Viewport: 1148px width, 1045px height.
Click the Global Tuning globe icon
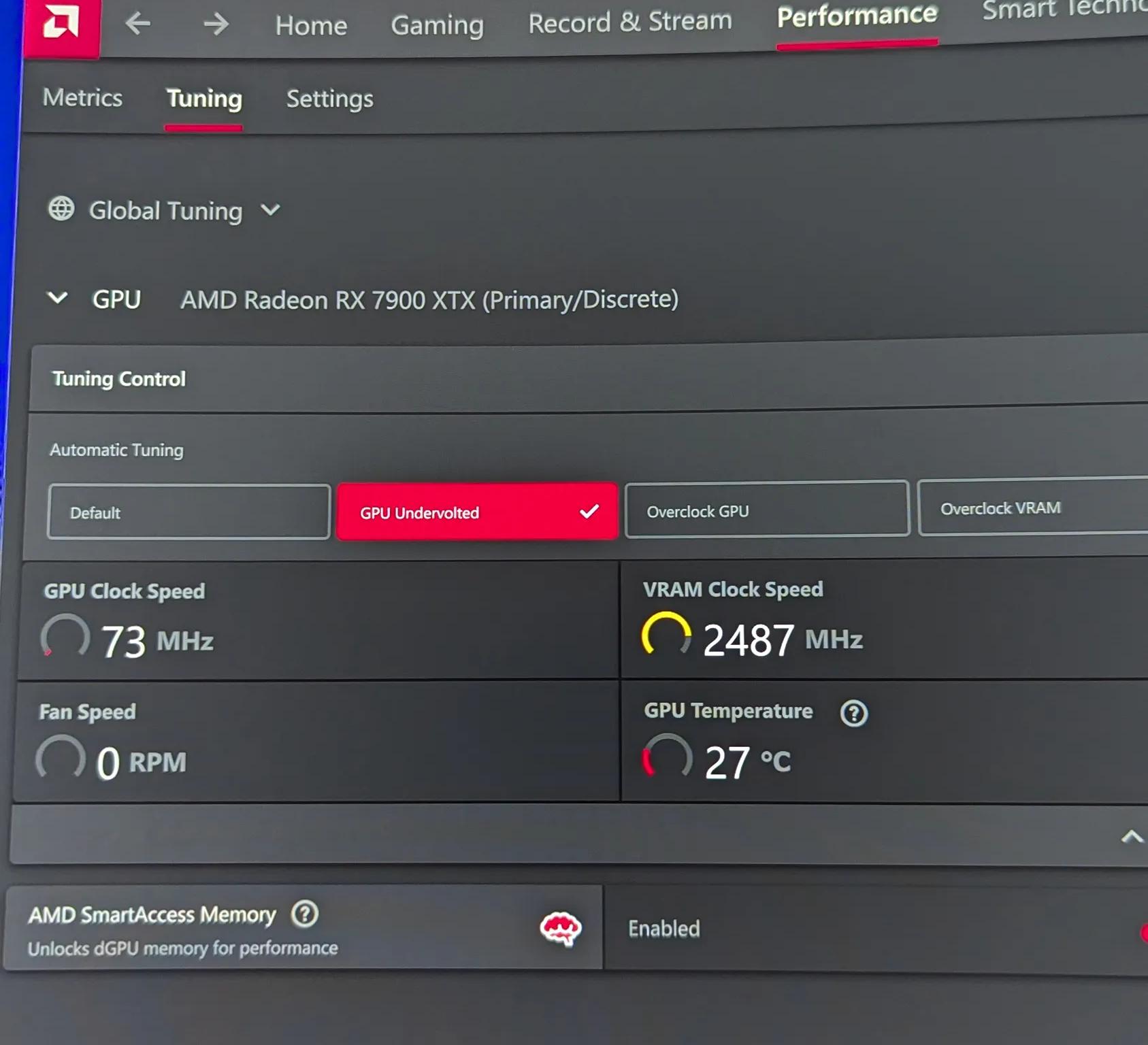point(61,209)
